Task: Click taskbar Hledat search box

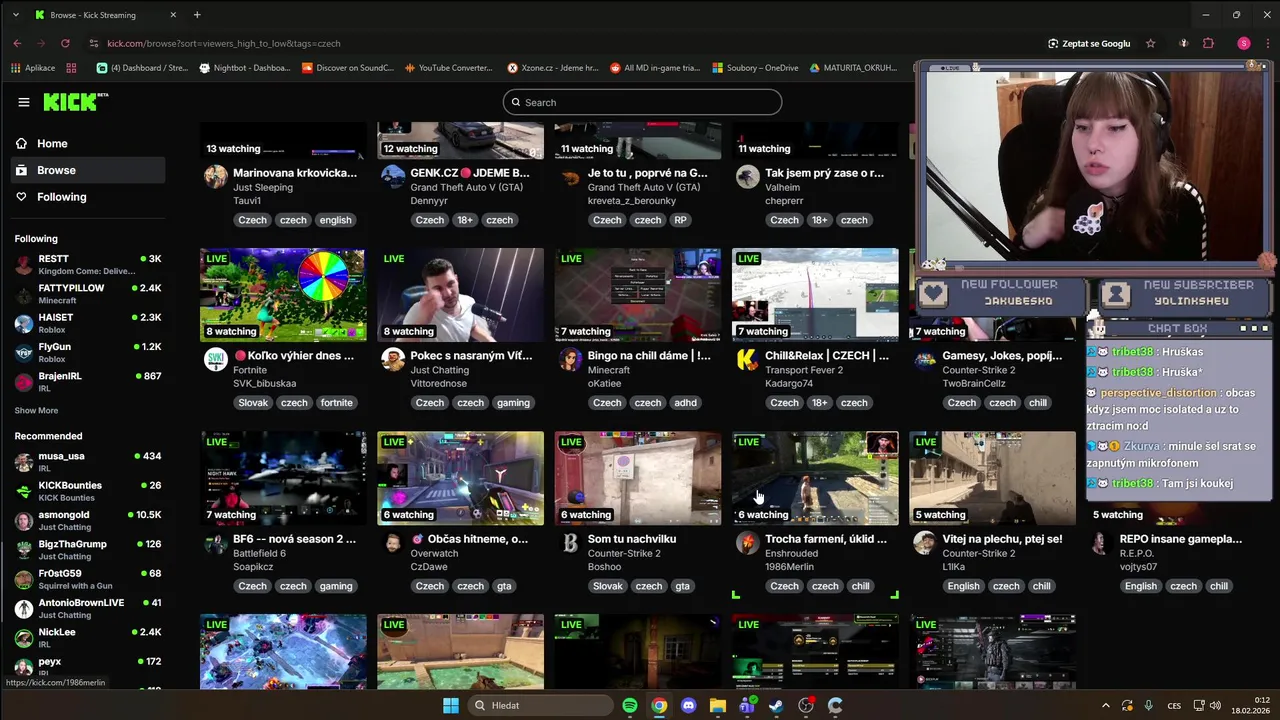Action: 540,705
